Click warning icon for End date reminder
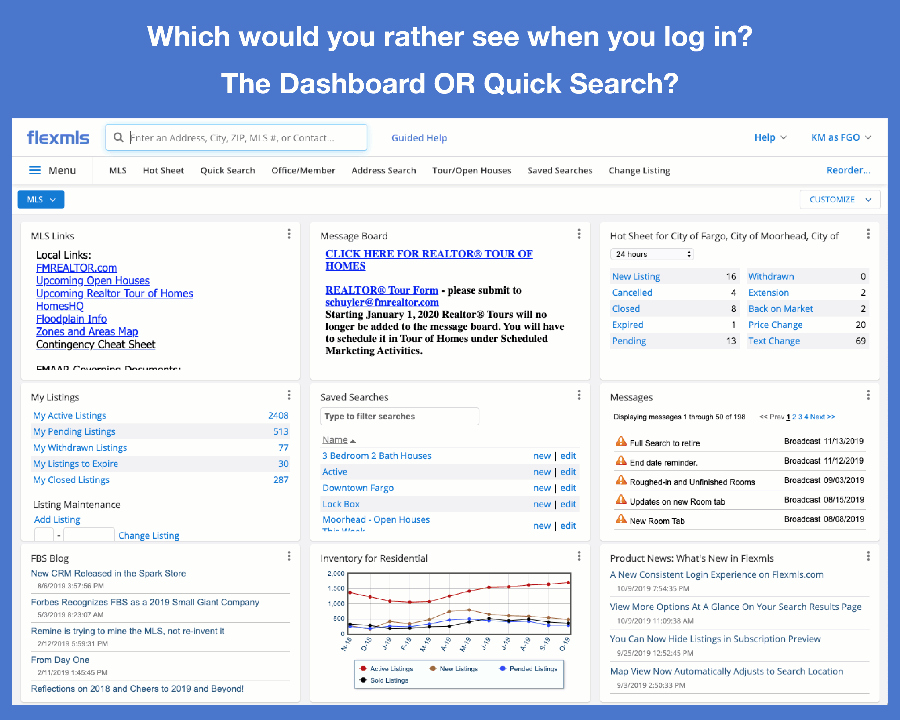The height and width of the screenshot is (720, 900). [x=621, y=460]
